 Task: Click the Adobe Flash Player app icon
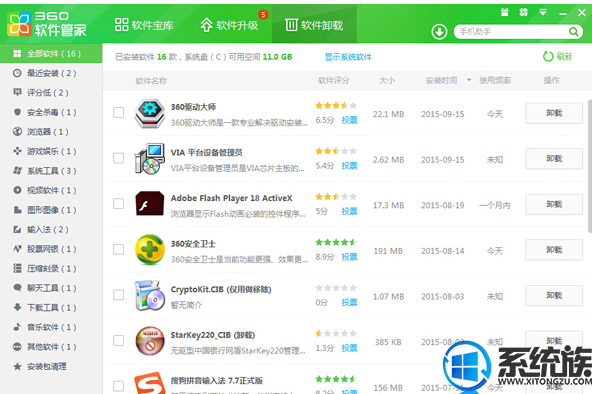[150, 204]
